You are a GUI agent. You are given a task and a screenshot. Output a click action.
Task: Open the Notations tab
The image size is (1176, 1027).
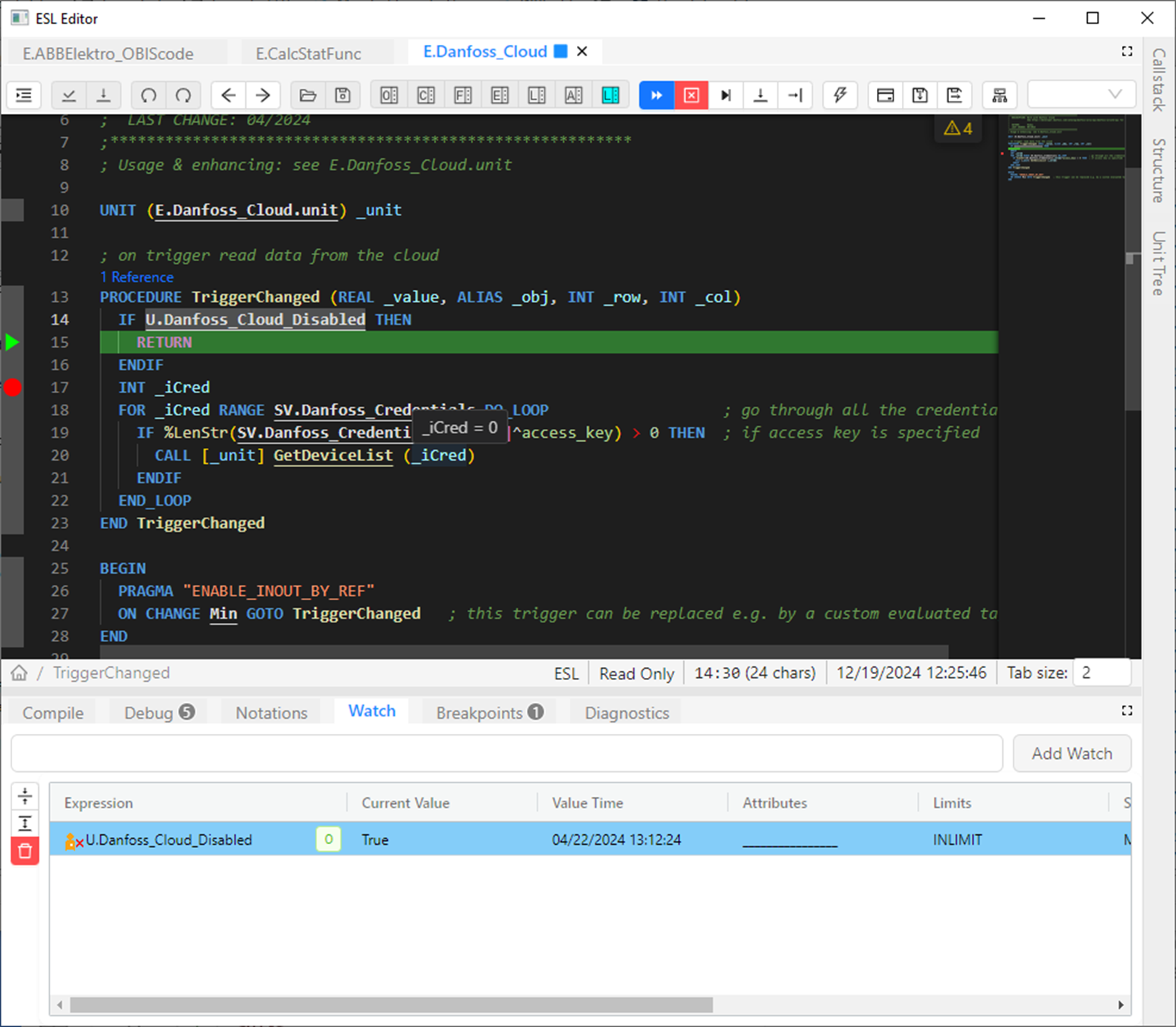[x=271, y=713]
